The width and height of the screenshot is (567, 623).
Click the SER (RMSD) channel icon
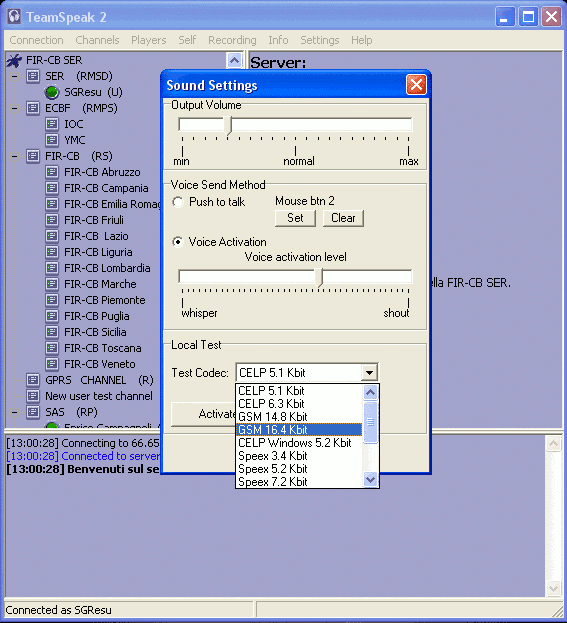pyautogui.click(x=33, y=76)
